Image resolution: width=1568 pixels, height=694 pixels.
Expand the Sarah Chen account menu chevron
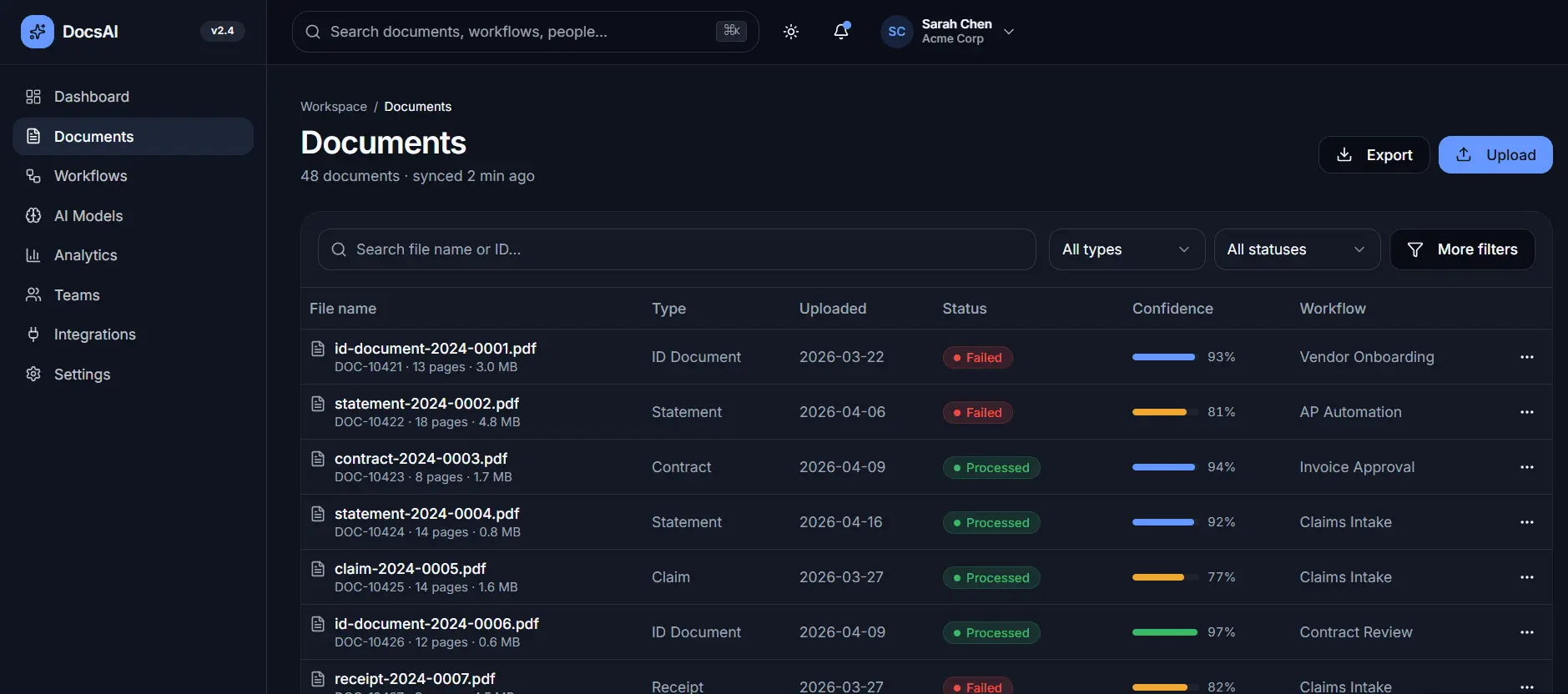(x=1009, y=32)
